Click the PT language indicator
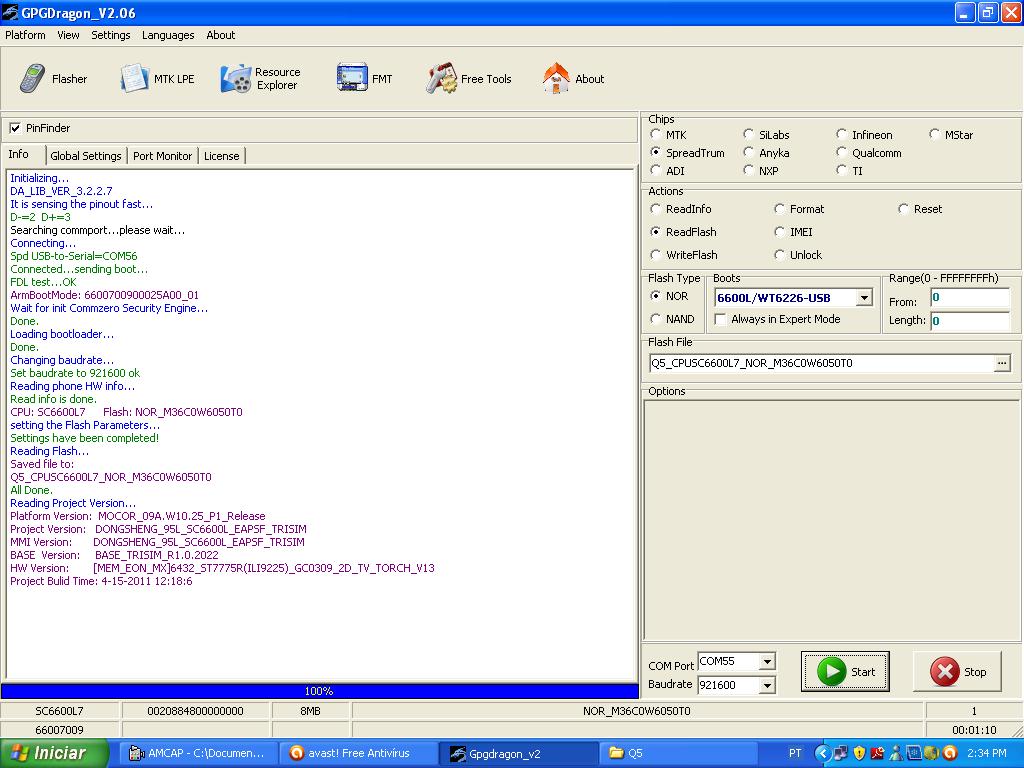The image size is (1024, 768). point(795,753)
